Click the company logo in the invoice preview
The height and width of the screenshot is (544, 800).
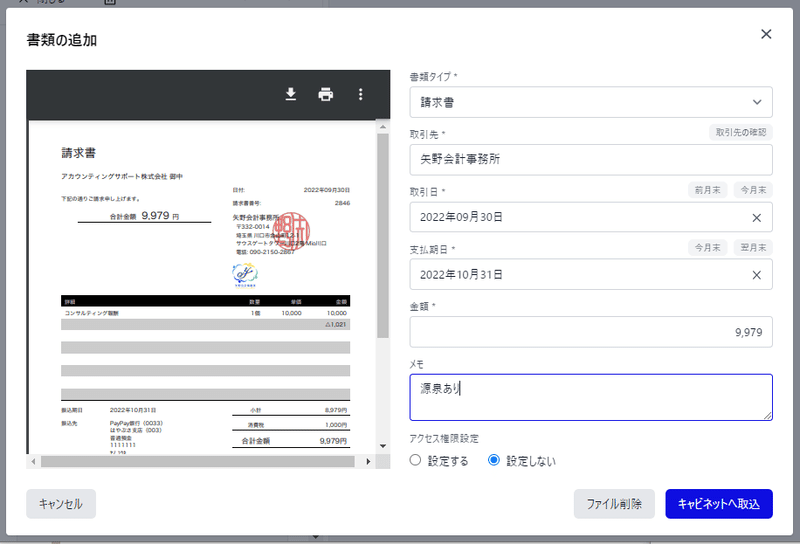pyautogui.click(x=245, y=275)
